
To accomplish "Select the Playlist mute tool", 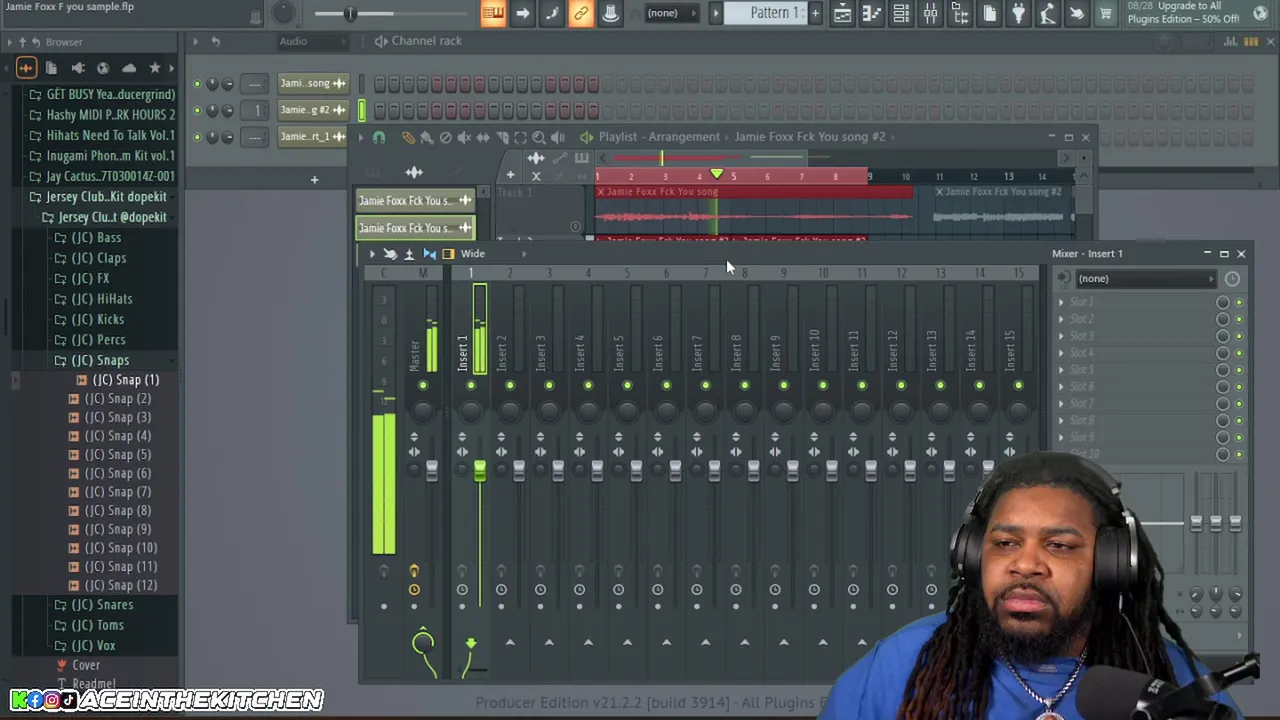I will pyautogui.click(x=464, y=137).
